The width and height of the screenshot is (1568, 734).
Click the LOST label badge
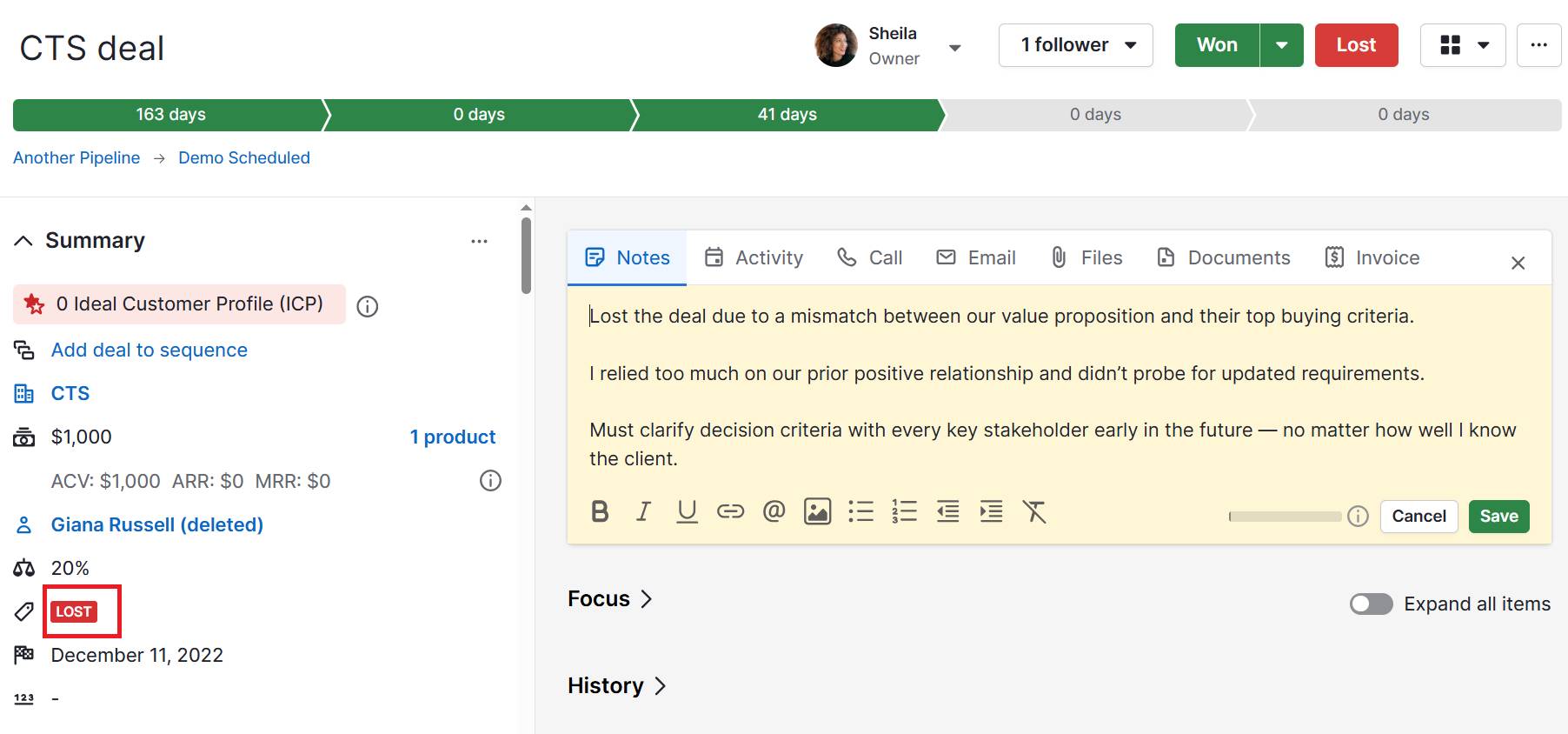pyautogui.click(x=74, y=611)
